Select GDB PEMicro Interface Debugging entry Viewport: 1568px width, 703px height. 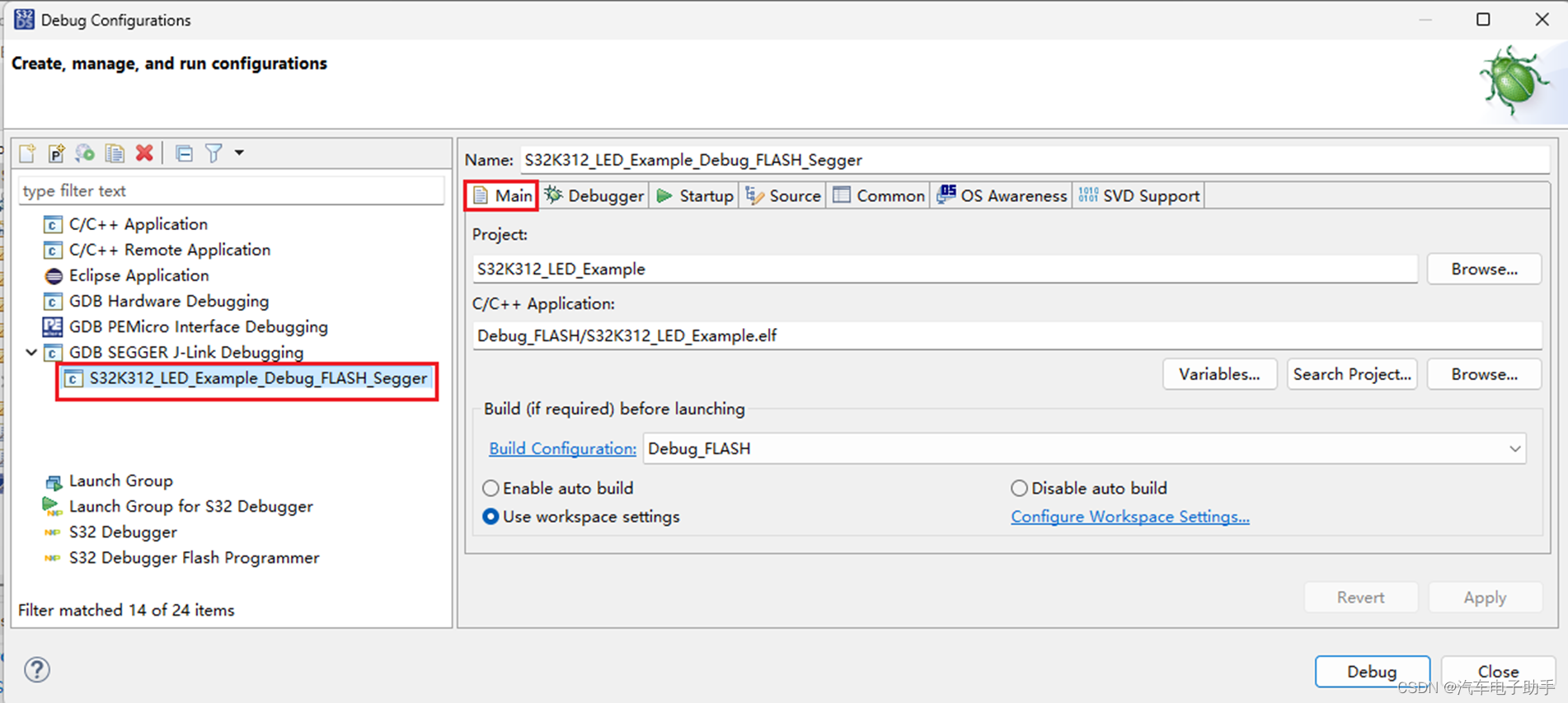click(198, 326)
